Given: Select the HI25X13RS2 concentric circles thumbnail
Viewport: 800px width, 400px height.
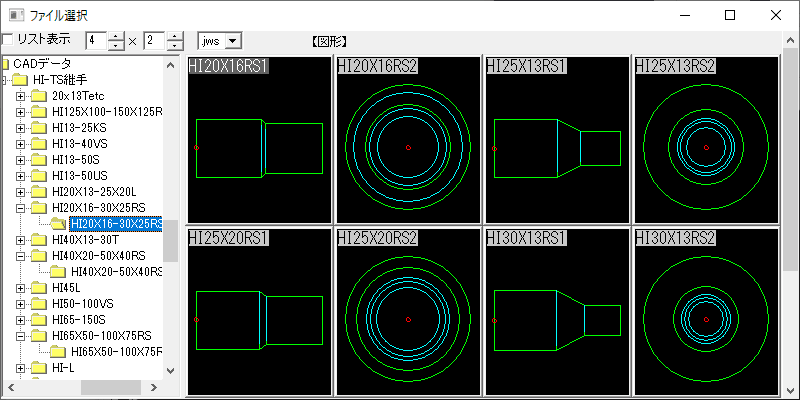Looking at the screenshot, I should (x=706, y=140).
